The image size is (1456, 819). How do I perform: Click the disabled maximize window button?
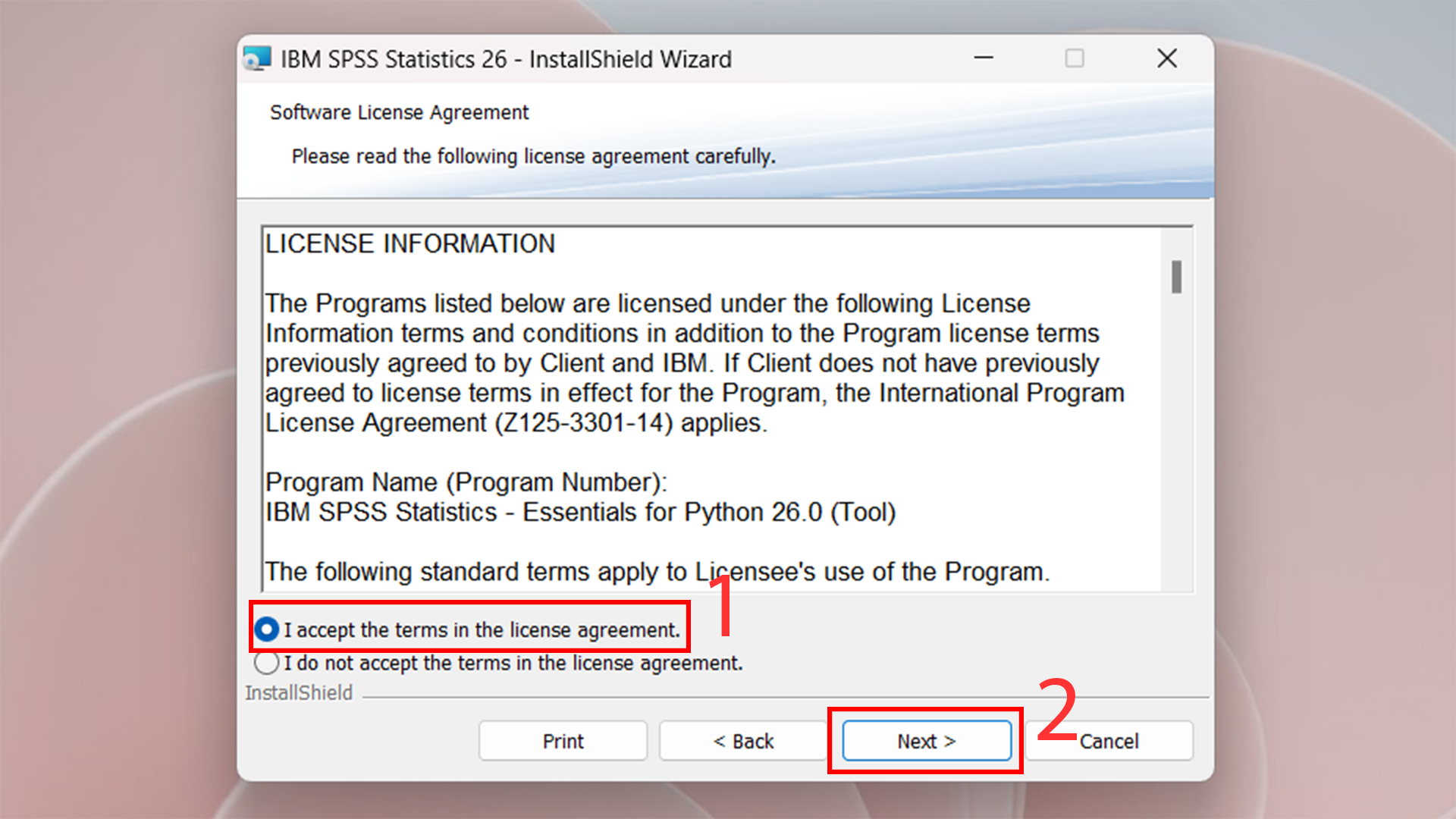(x=1075, y=58)
